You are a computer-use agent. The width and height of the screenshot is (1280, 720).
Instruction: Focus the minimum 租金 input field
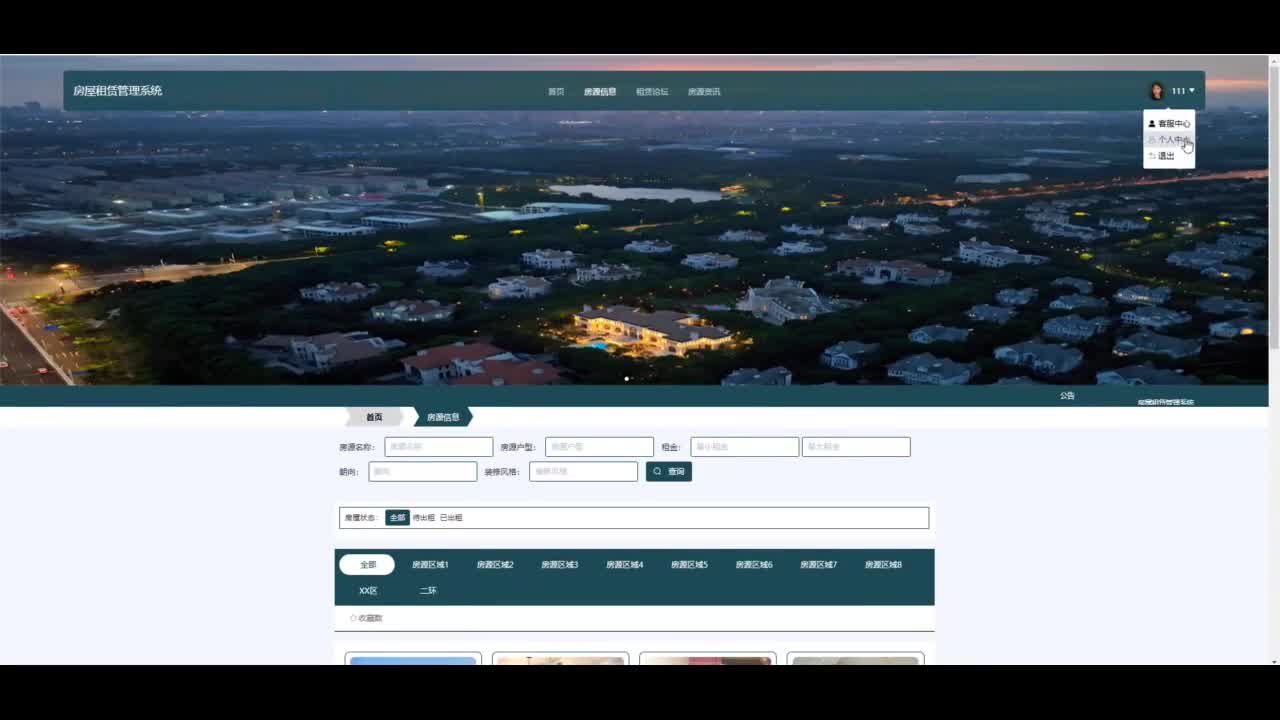pos(745,447)
